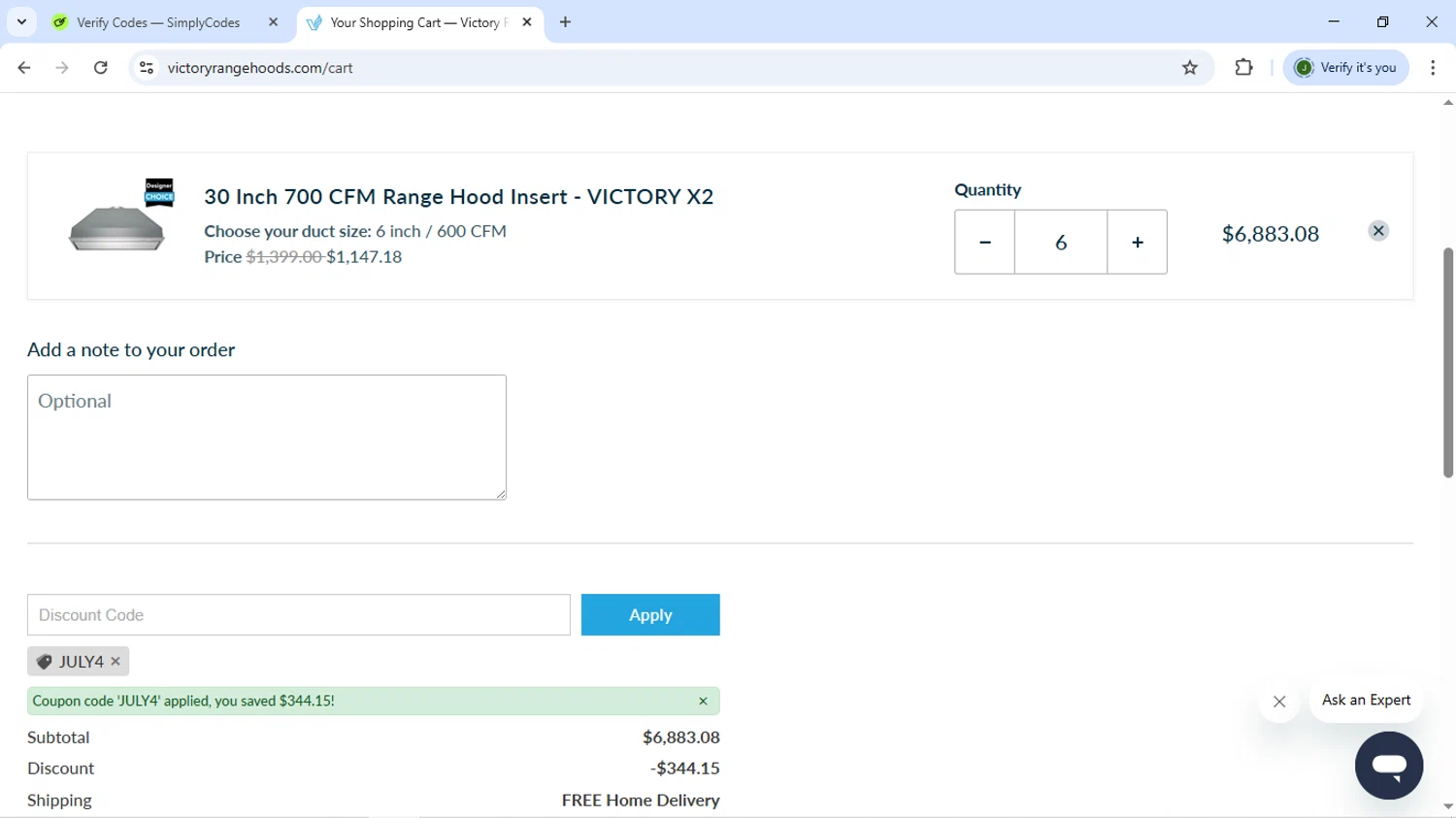The width and height of the screenshot is (1456, 818).
Task: Minimize the Chrome window
Action: point(1334,21)
